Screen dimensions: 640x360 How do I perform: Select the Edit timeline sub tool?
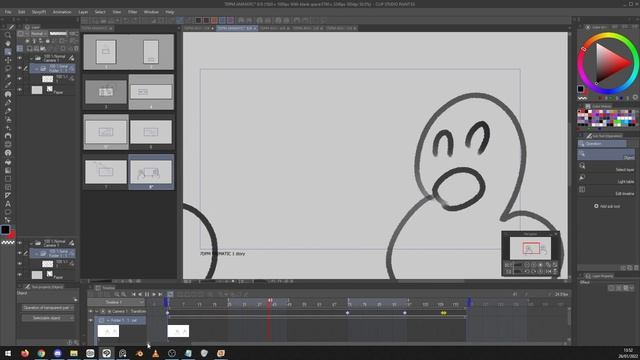[606, 190]
